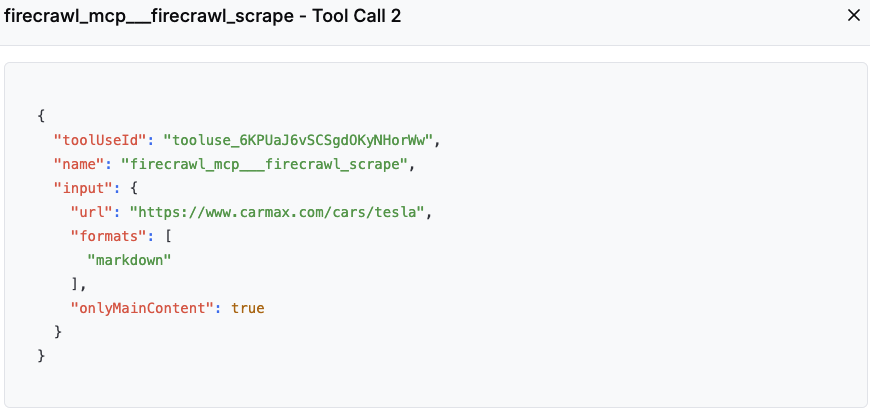
Task: Click the dialog title 'firecrawl_mcp___firecrawl_scrape - Tool Call 2'
Action: pos(203,17)
